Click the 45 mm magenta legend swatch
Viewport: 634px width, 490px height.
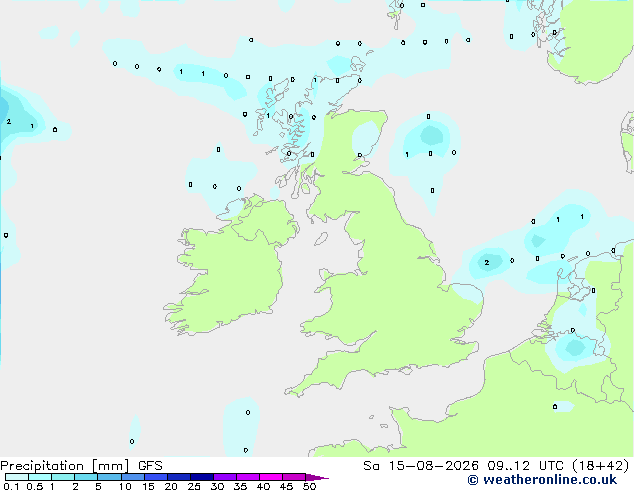tap(294, 477)
